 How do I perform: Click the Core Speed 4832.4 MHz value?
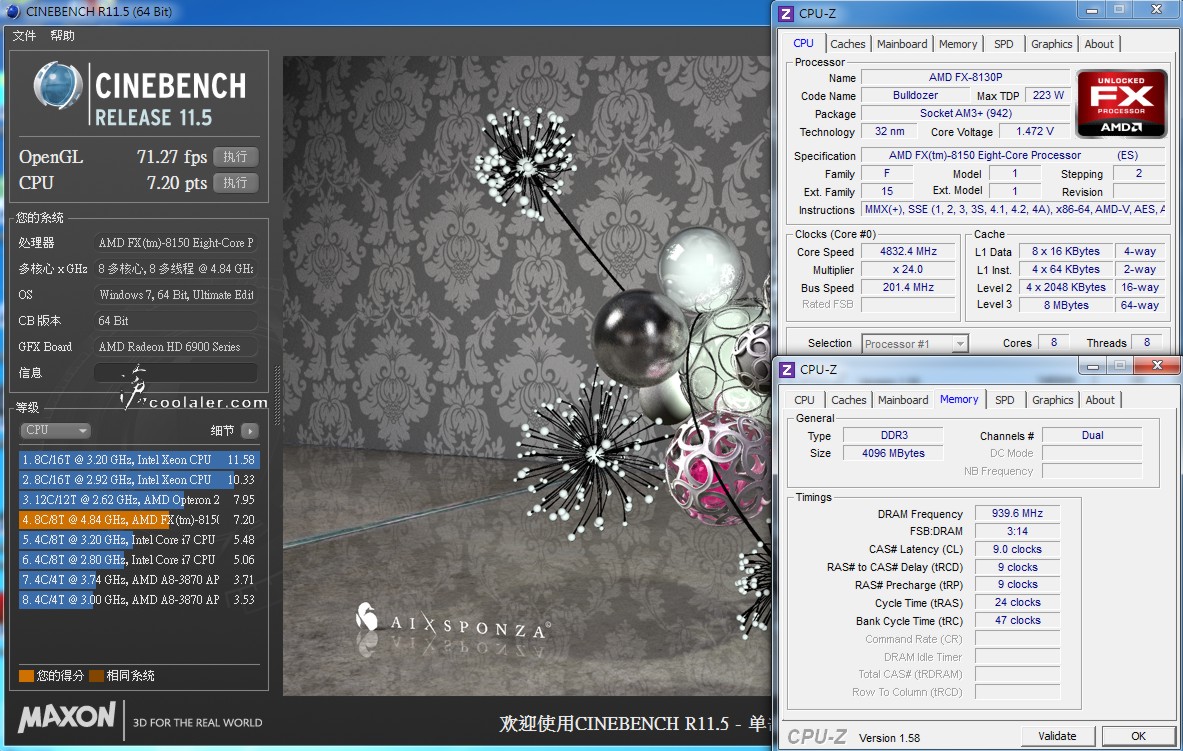click(908, 251)
